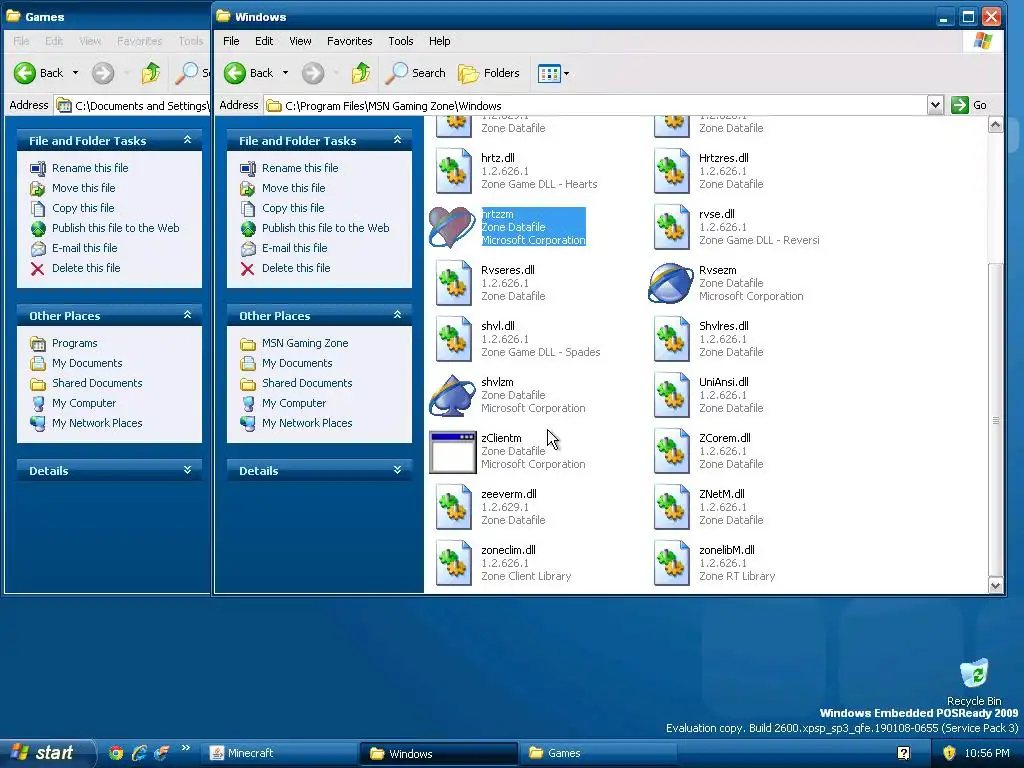This screenshot has width=1024, height=768.
Task: Select the hrtzzm Hearts icon
Action: [452, 227]
